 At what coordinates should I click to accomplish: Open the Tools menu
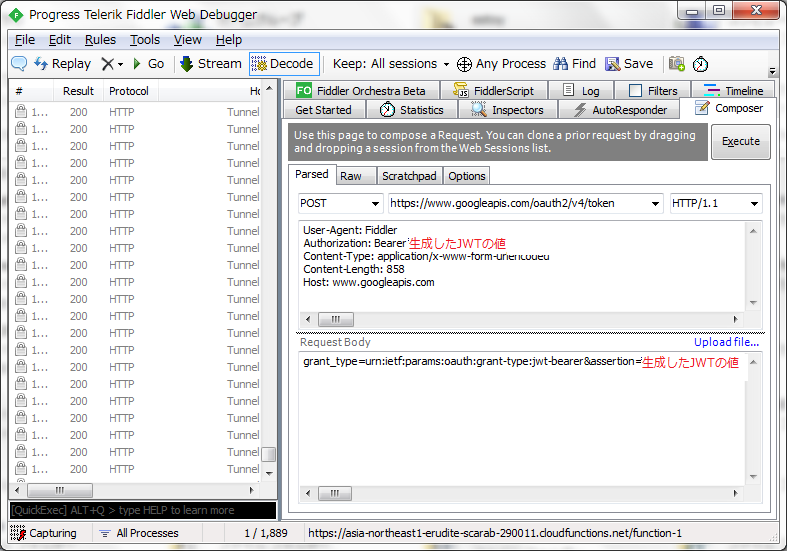(x=145, y=40)
